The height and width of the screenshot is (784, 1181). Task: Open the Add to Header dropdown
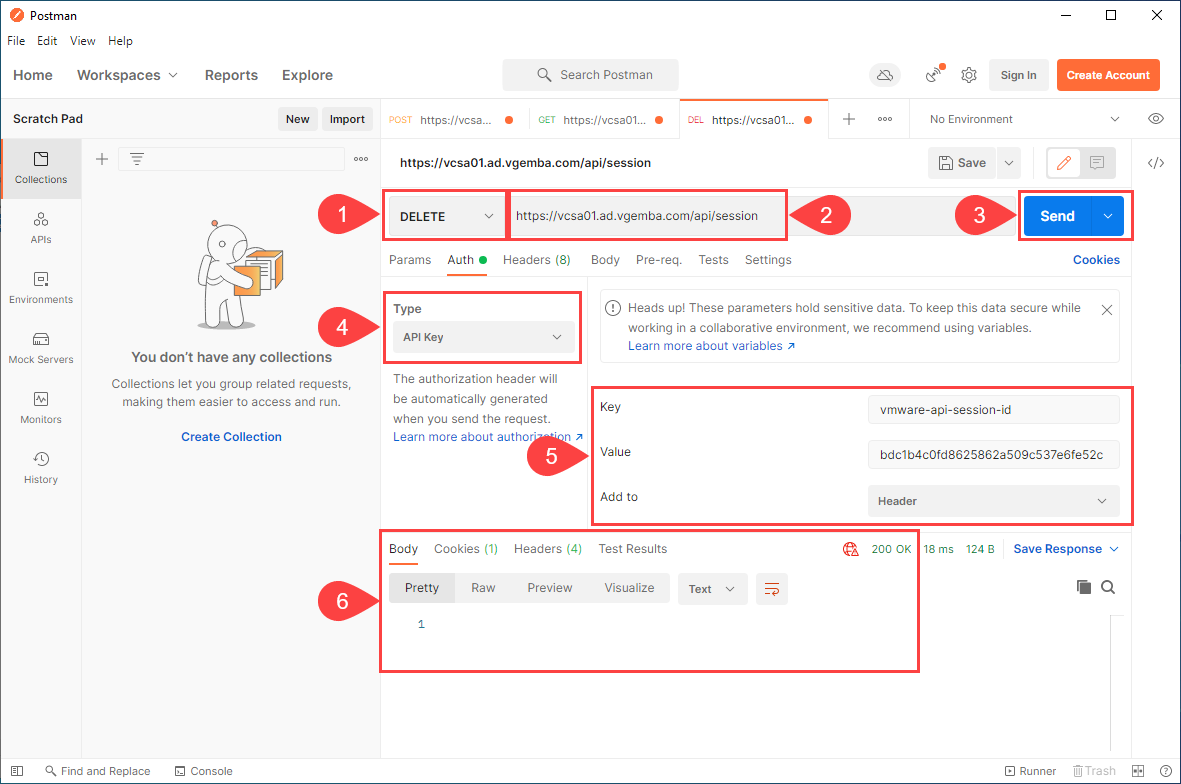tap(993, 501)
